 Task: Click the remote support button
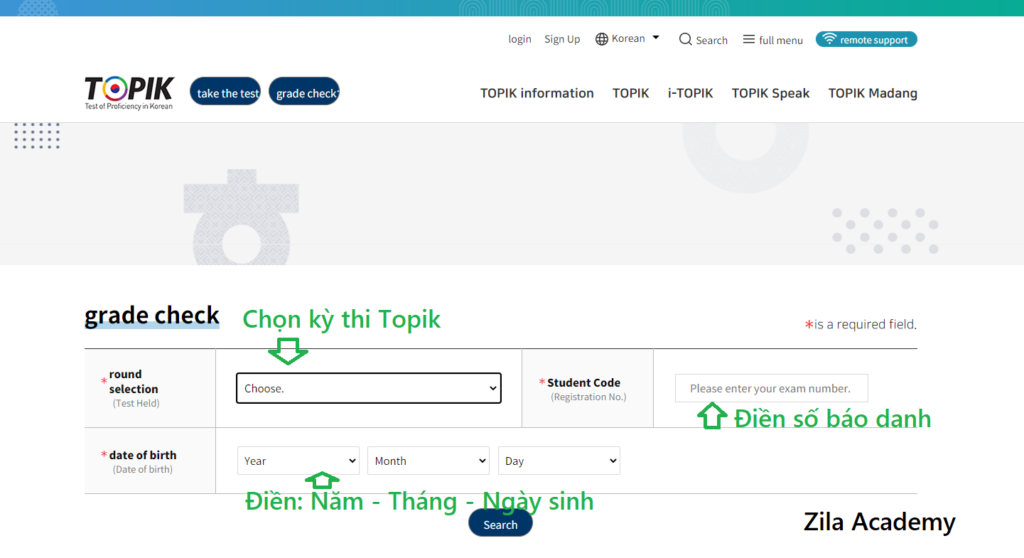866,39
